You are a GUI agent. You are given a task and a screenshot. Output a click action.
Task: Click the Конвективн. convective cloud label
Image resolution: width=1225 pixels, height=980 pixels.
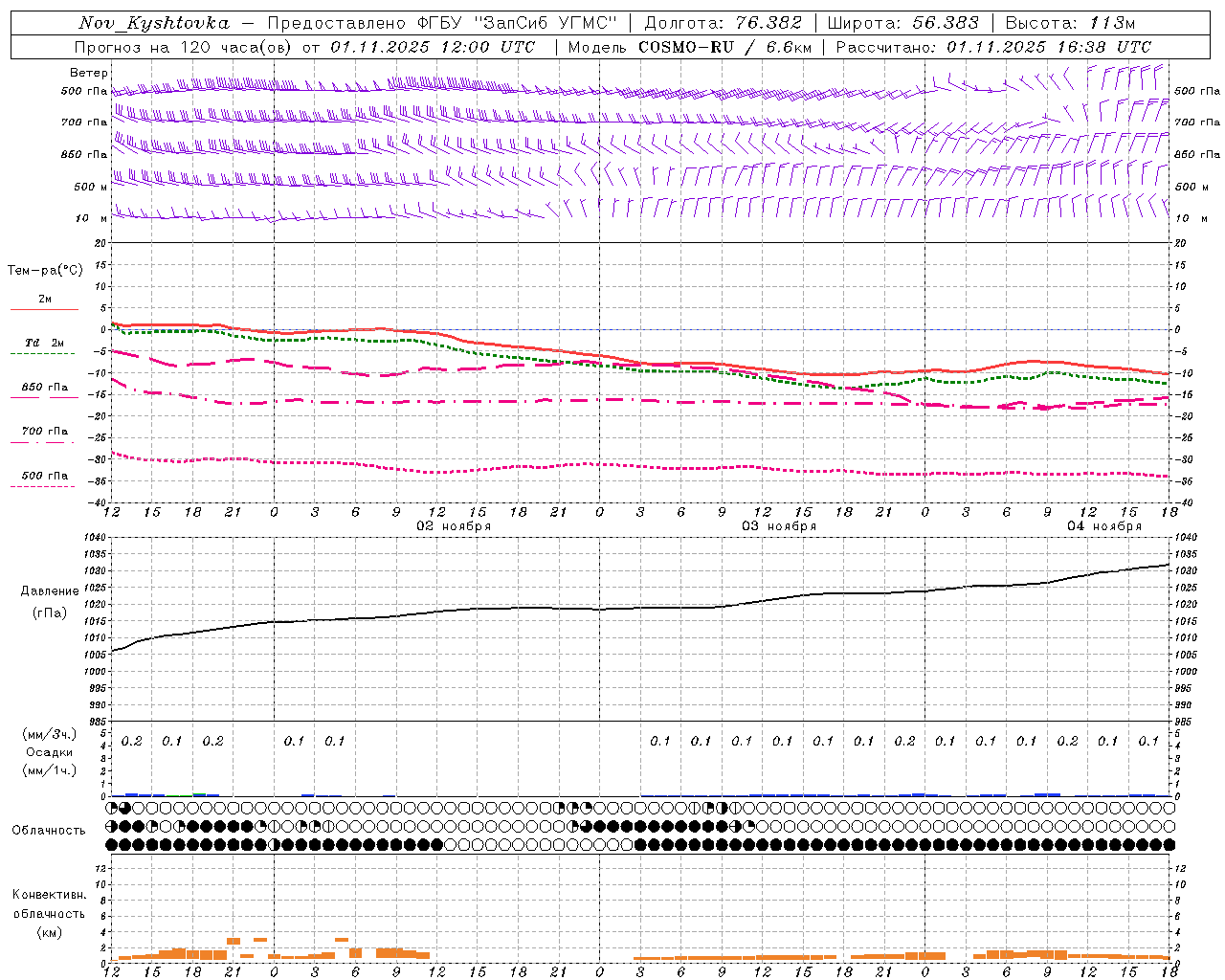(49, 895)
